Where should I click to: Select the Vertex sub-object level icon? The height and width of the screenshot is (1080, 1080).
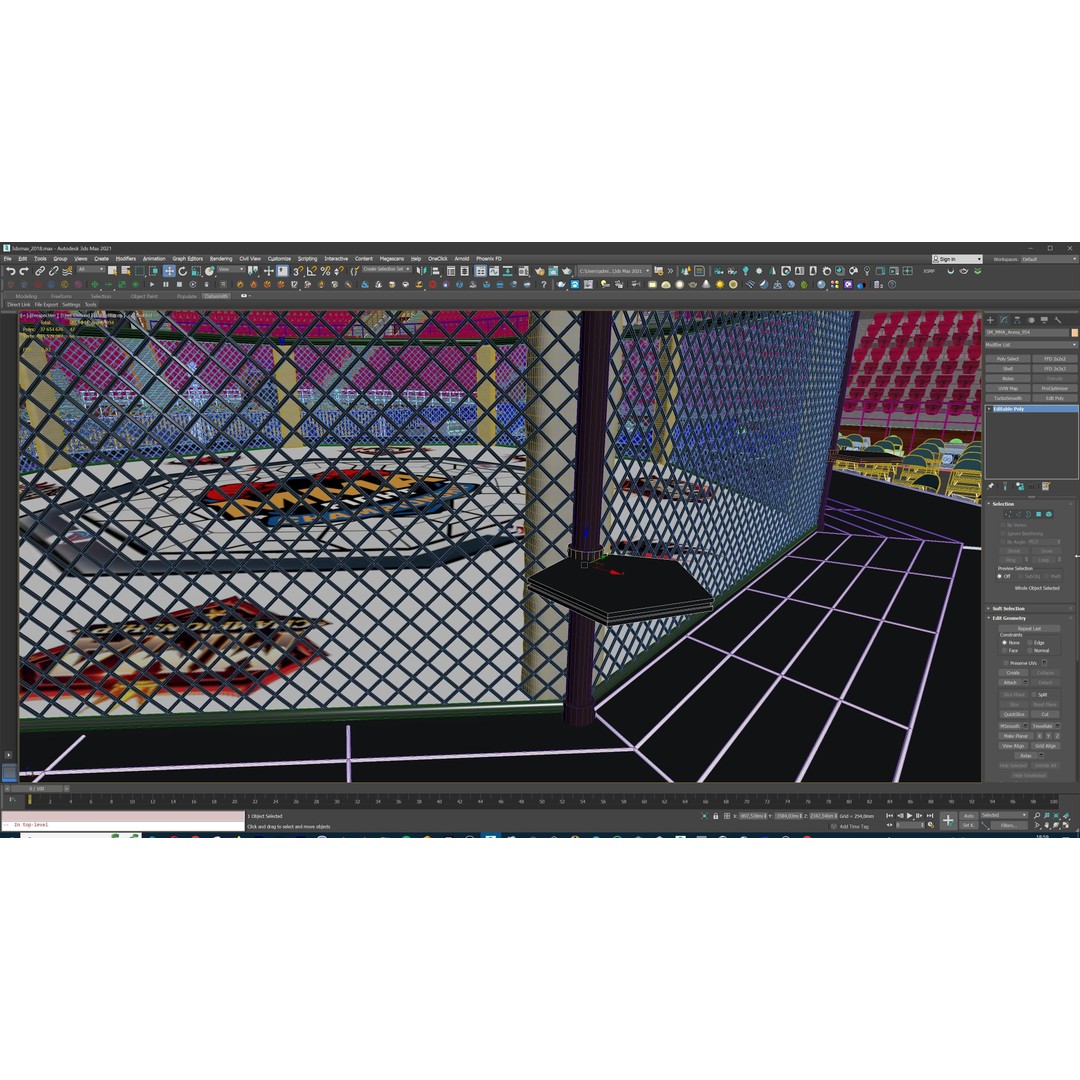pyautogui.click(x=1008, y=515)
